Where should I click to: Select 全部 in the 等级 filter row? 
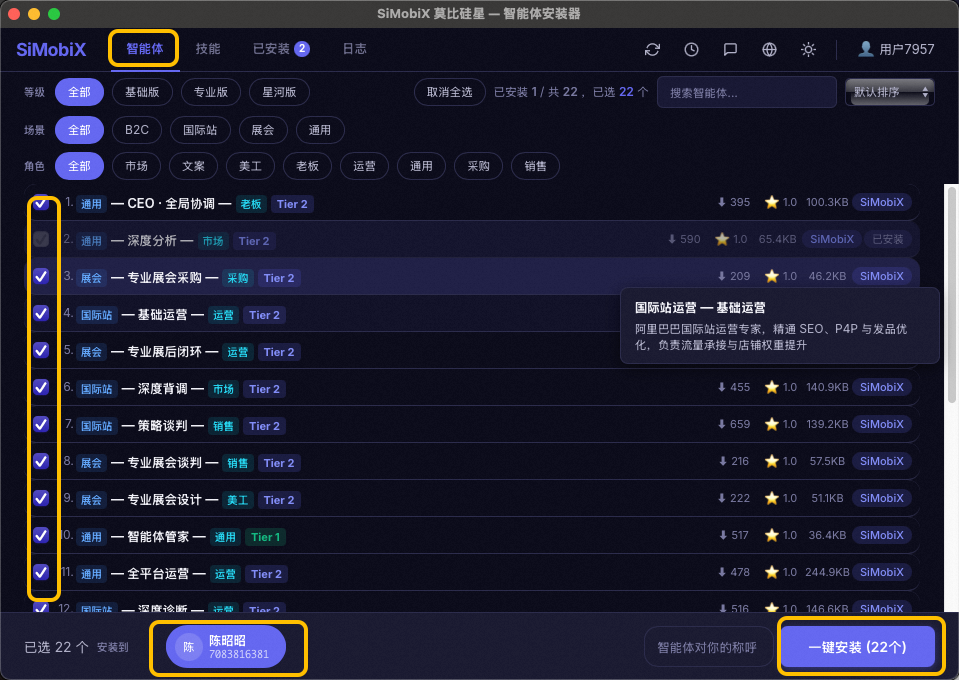(80, 92)
